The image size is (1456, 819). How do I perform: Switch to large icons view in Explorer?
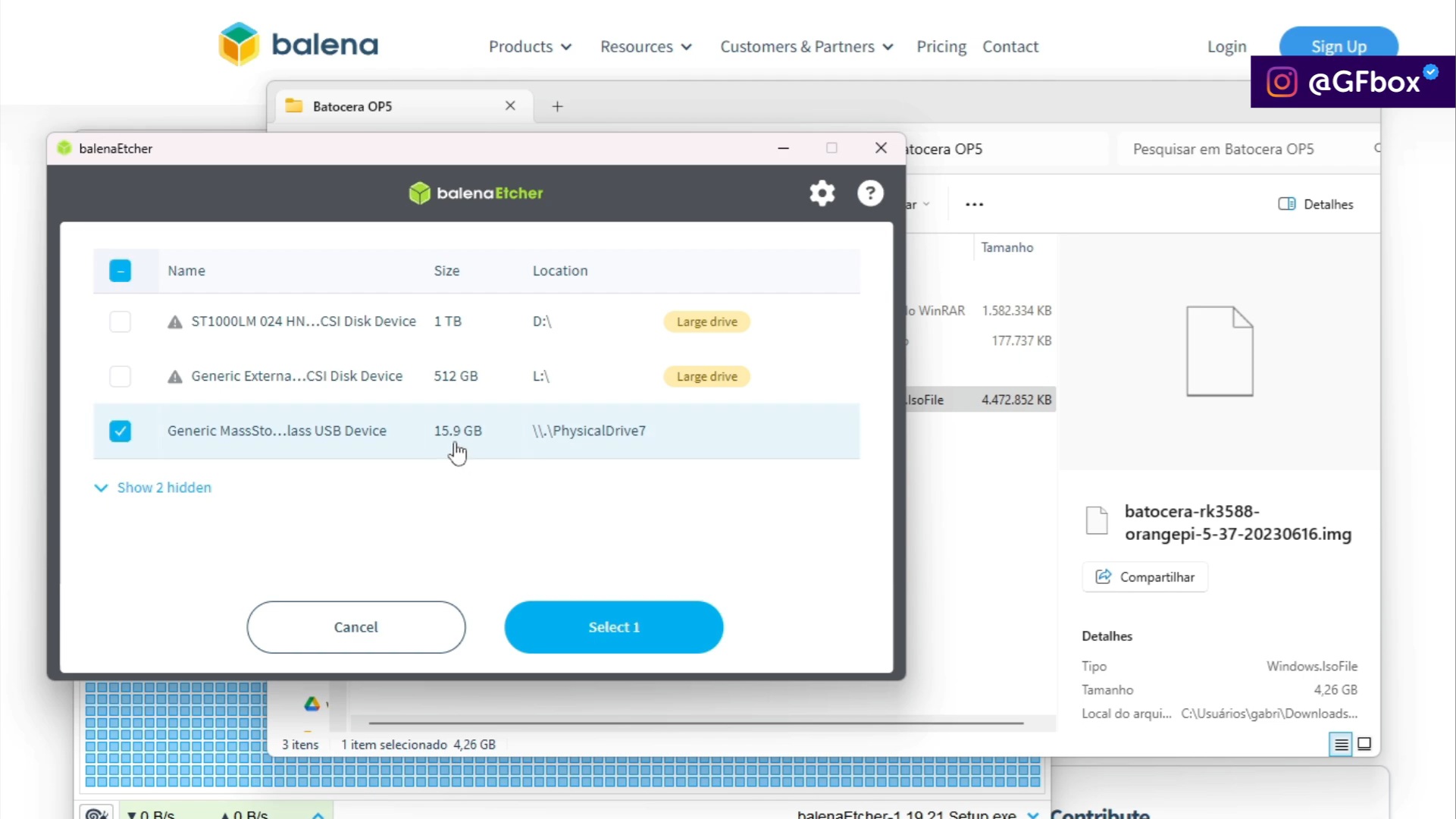click(x=1364, y=744)
